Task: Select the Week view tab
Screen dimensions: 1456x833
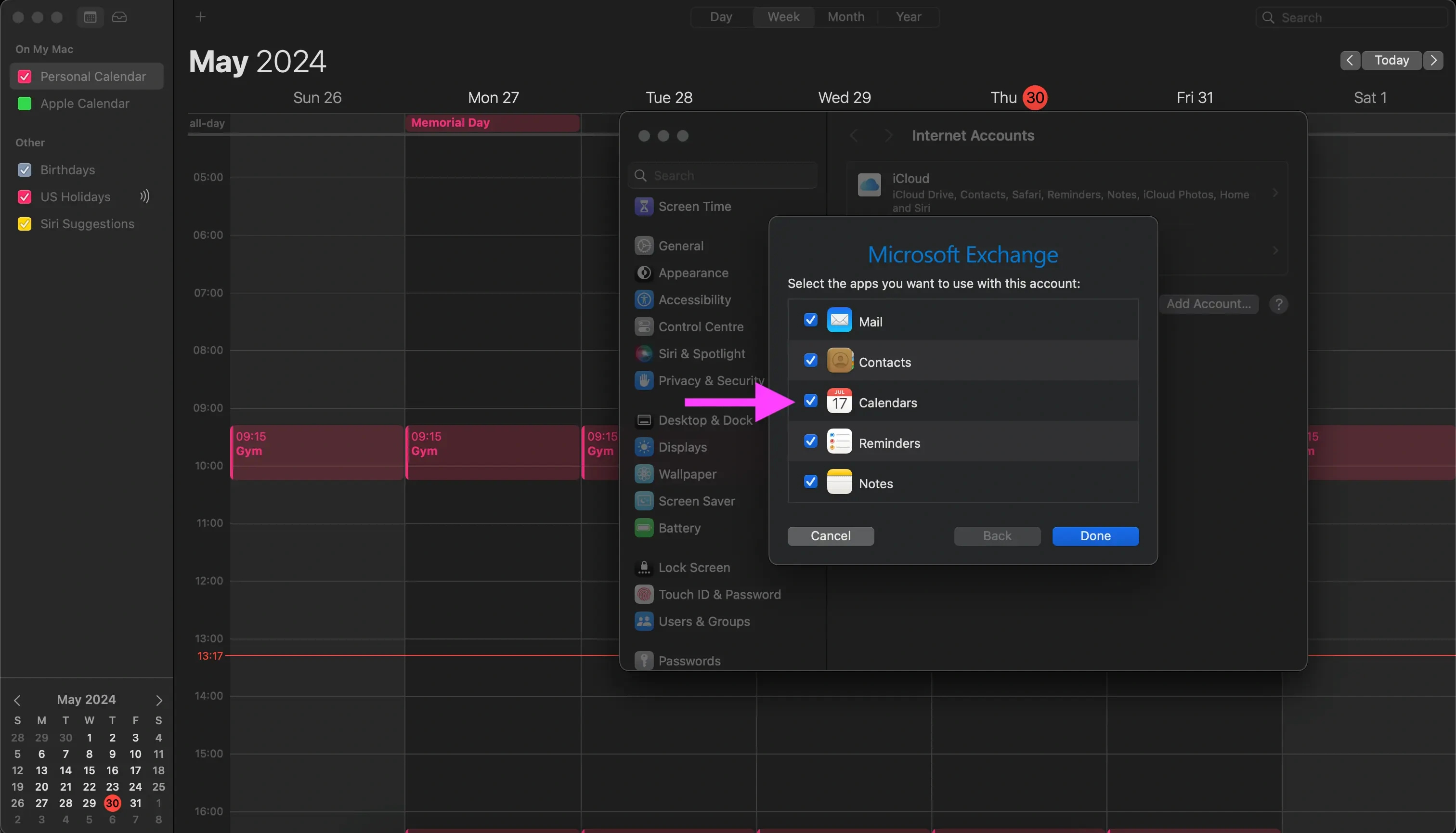Action: 783,17
